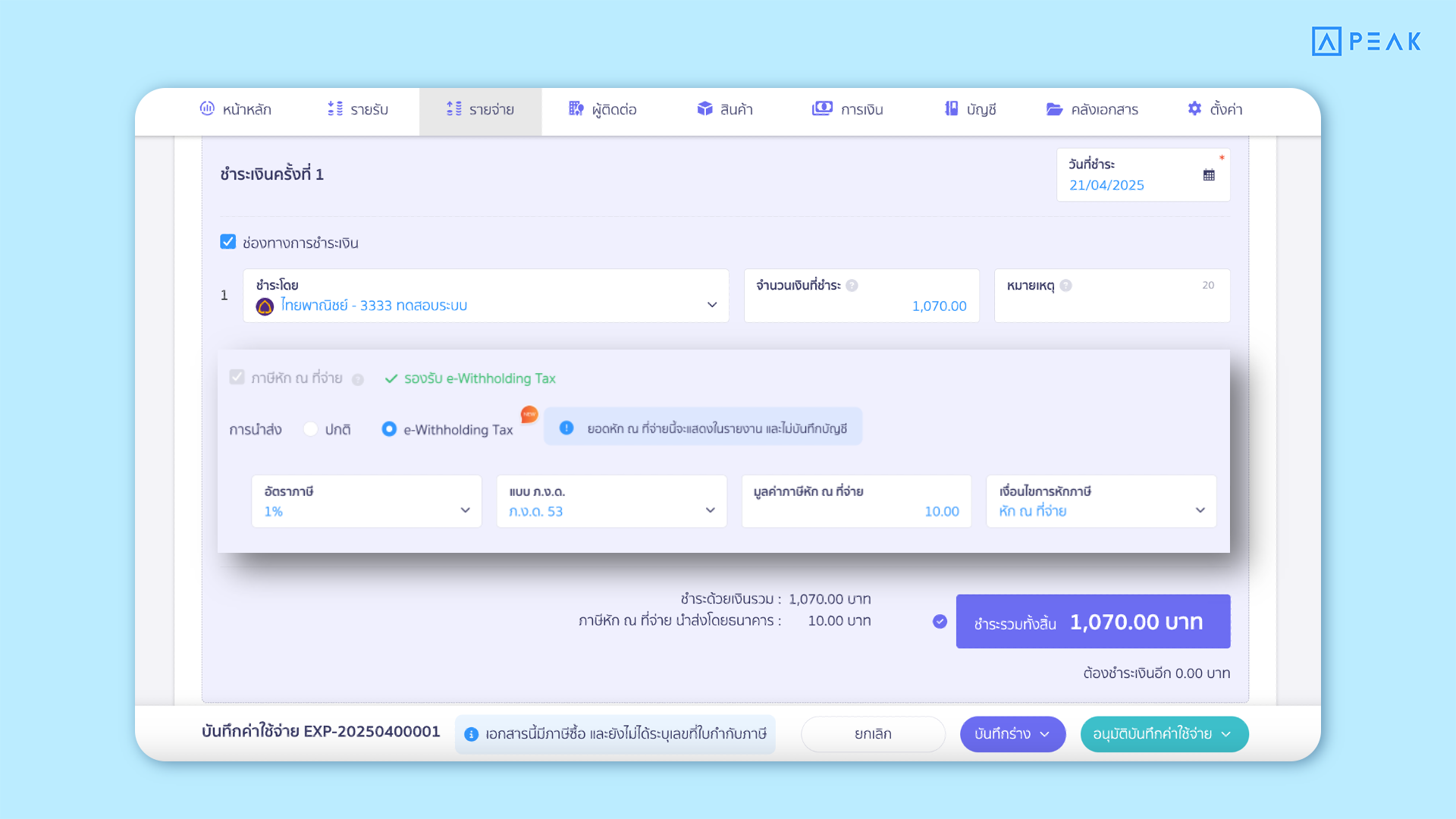Open the รายรับ menu tab

(x=358, y=109)
